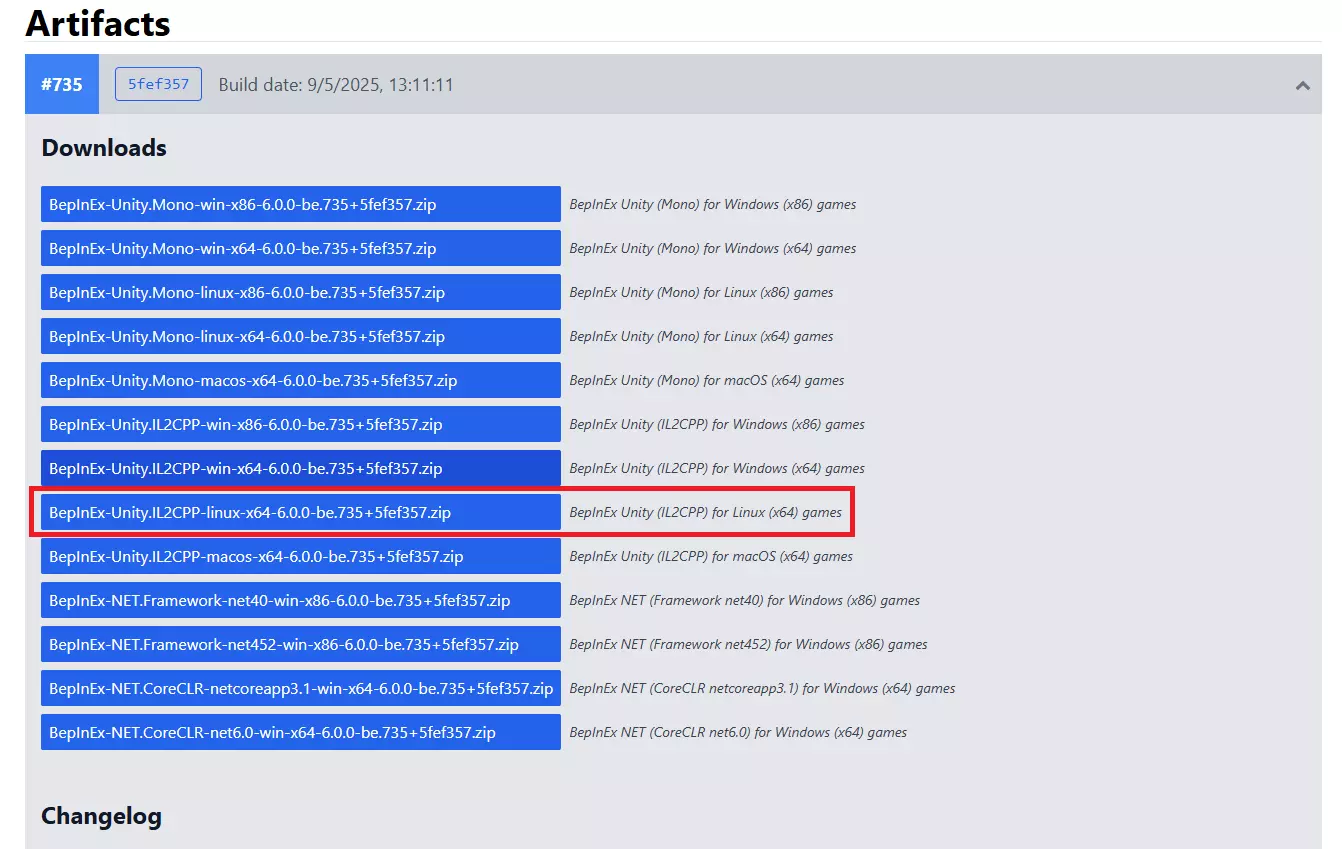
Task: Download BepInEx-Unity.IL2CPP-win-x64 zip
Action: [x=301, y=468]
